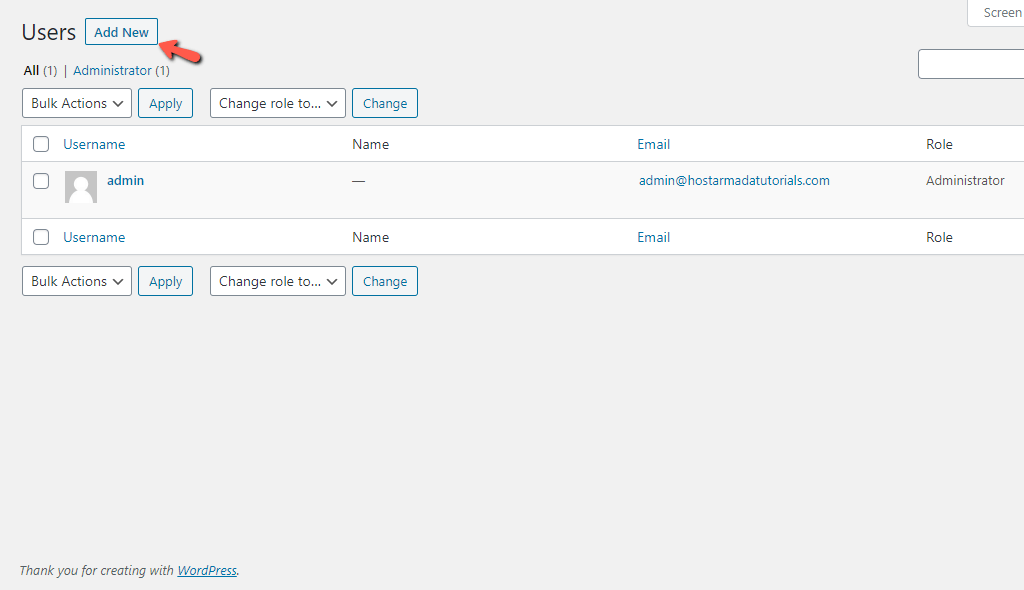The height and width of the screenshot is (590, 1024).
Task: Open the bottom Bulk Actions dropdown
Action: click(x=77, y=281)
